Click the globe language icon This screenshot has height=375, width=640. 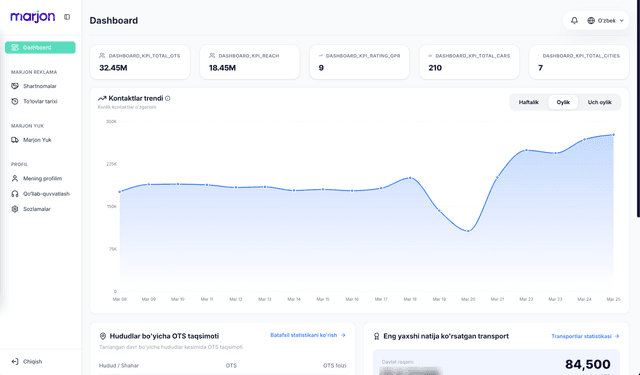coord(591,20)
